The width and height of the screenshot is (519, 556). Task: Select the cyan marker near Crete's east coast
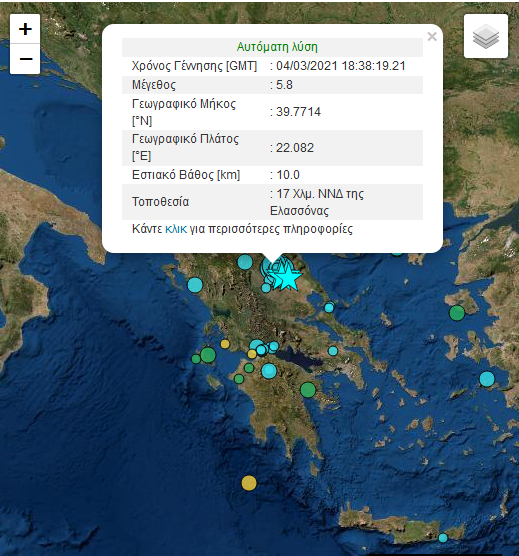coord(443,538)
